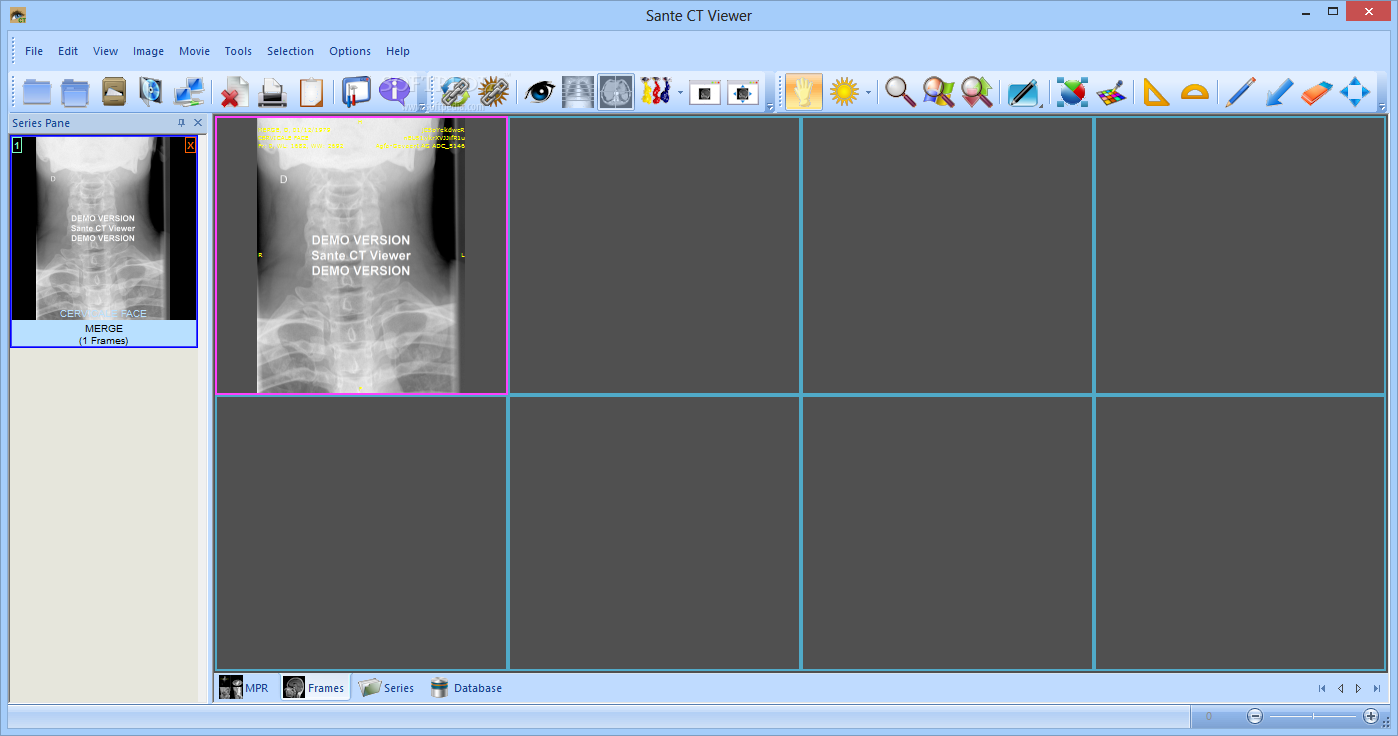Viewport: 1398px width, 736px height.
Task: Select the MERGE series thumbnail
Action: pyautogui.click(x=104, y=241)
